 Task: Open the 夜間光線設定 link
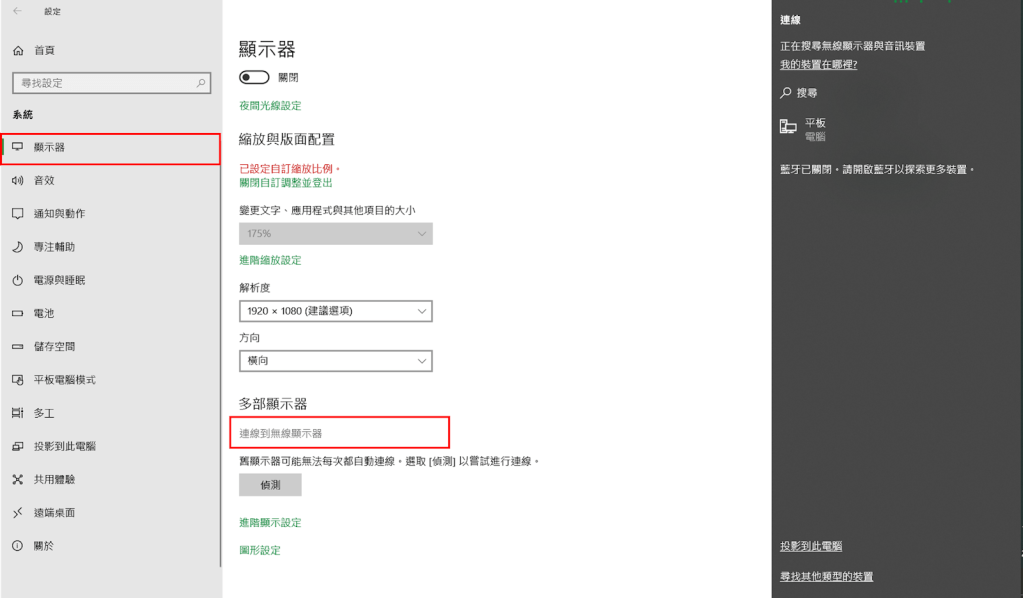coord(270,106)
